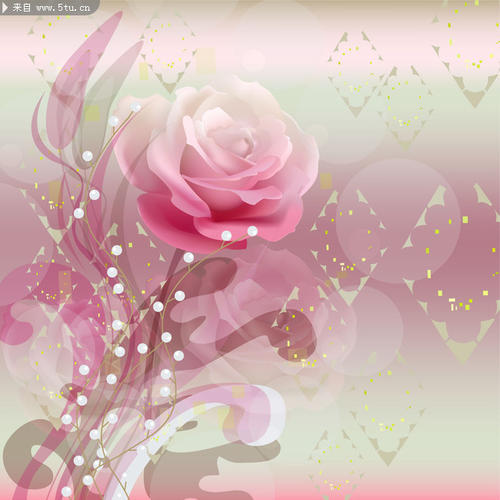Click the 来自 source label text
This screenshot has height=500, width=500.
(22, 8)
